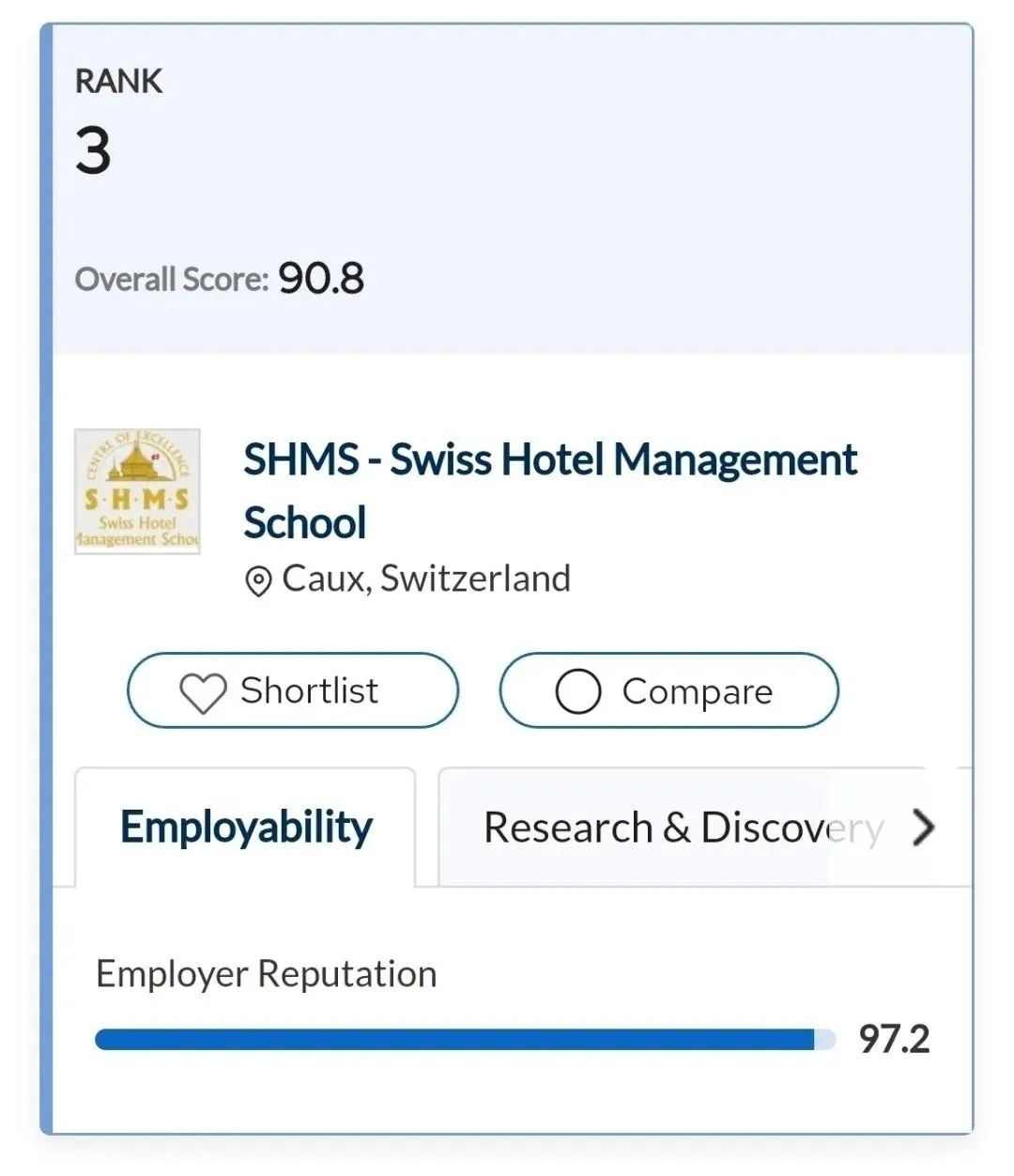Click the 90.8 overall score value
This screenshot has height=1176, width=1014.
(x=321, y=279)
